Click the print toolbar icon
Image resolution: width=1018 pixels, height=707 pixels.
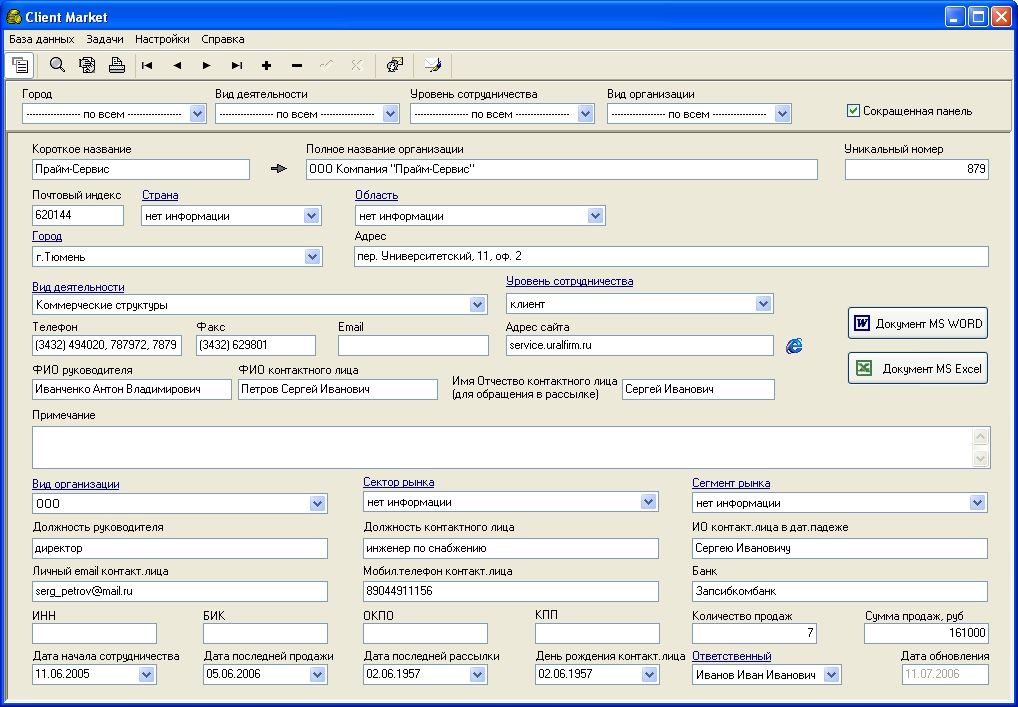point(117,65)
